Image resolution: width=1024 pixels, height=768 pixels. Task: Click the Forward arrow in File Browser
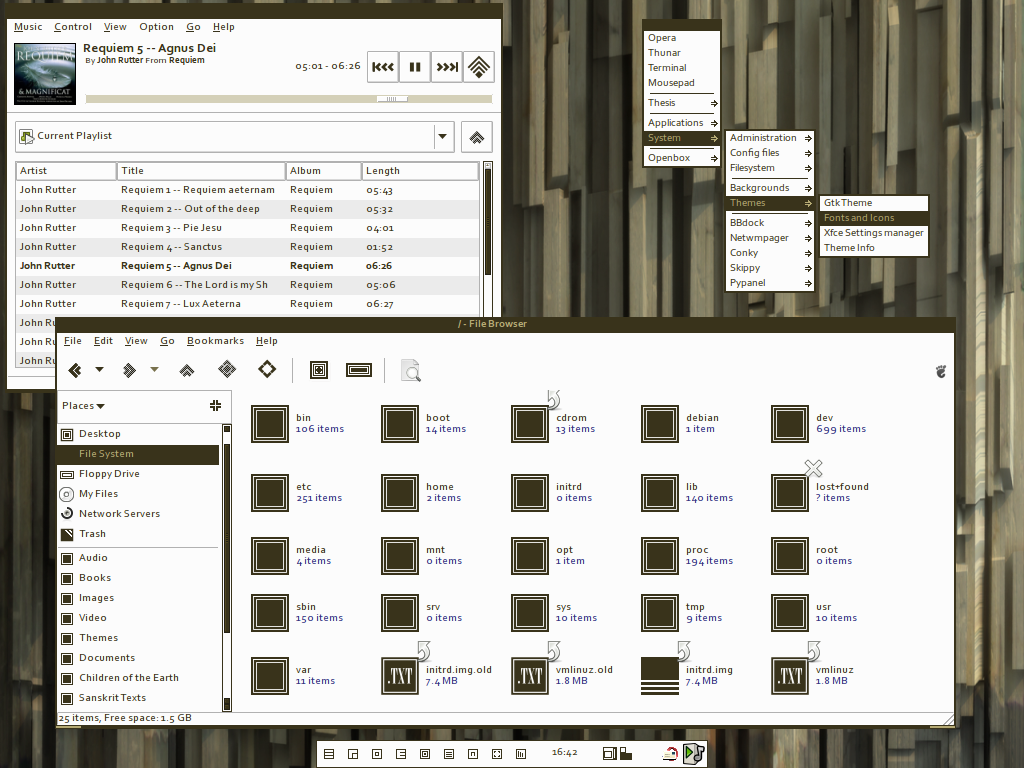[x=129, y=370]
